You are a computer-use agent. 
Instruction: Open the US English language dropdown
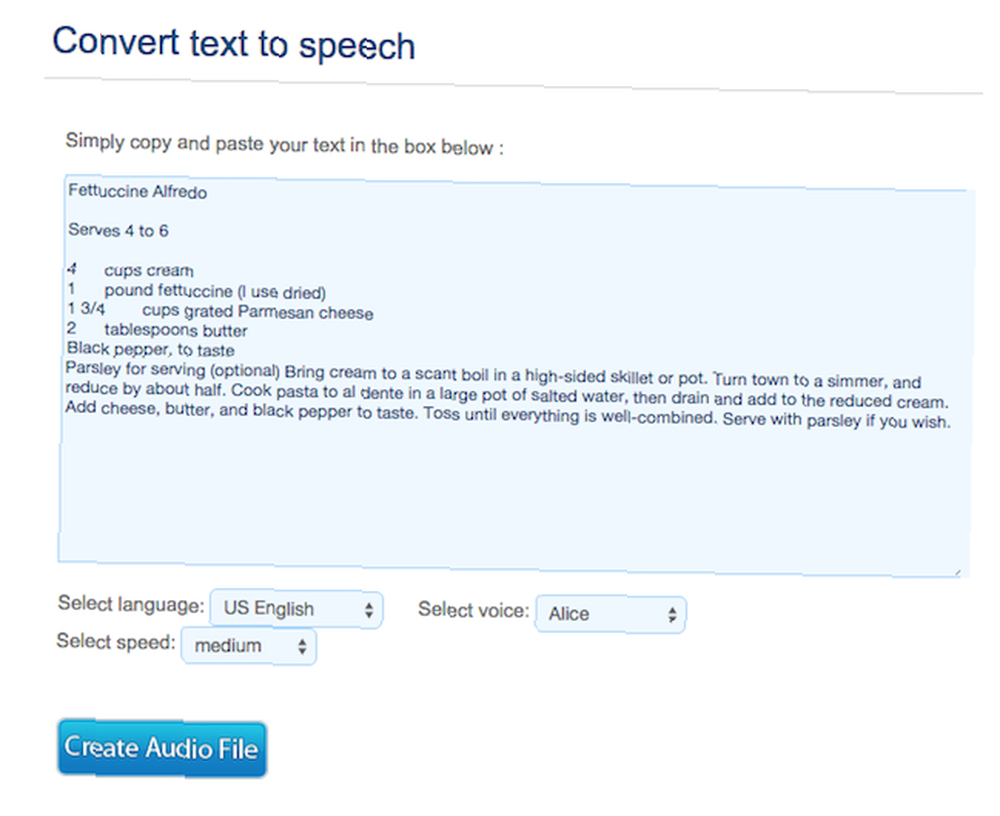click(x=296, y=609)
